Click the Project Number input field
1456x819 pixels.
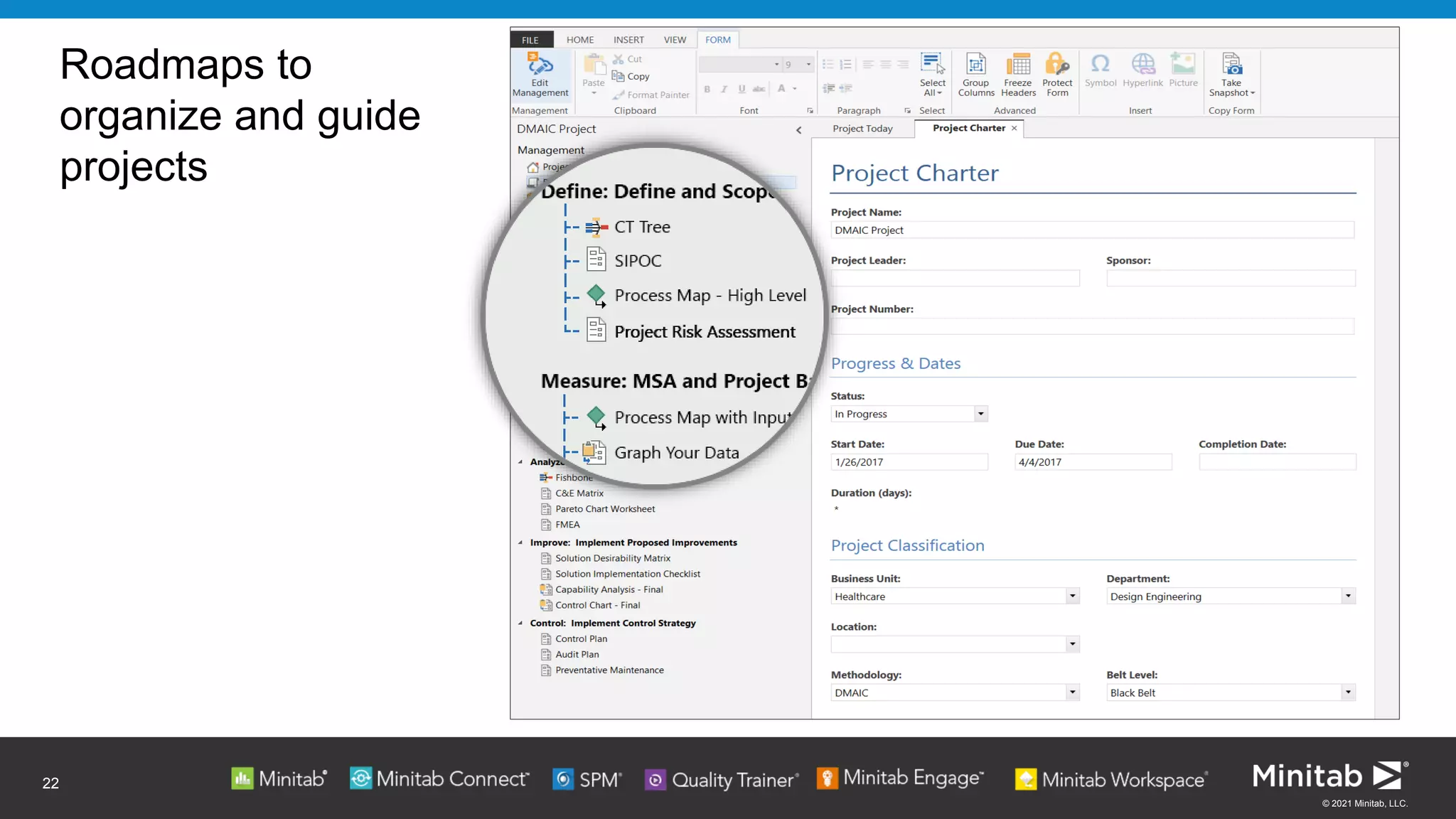(x=1093, y=327)
